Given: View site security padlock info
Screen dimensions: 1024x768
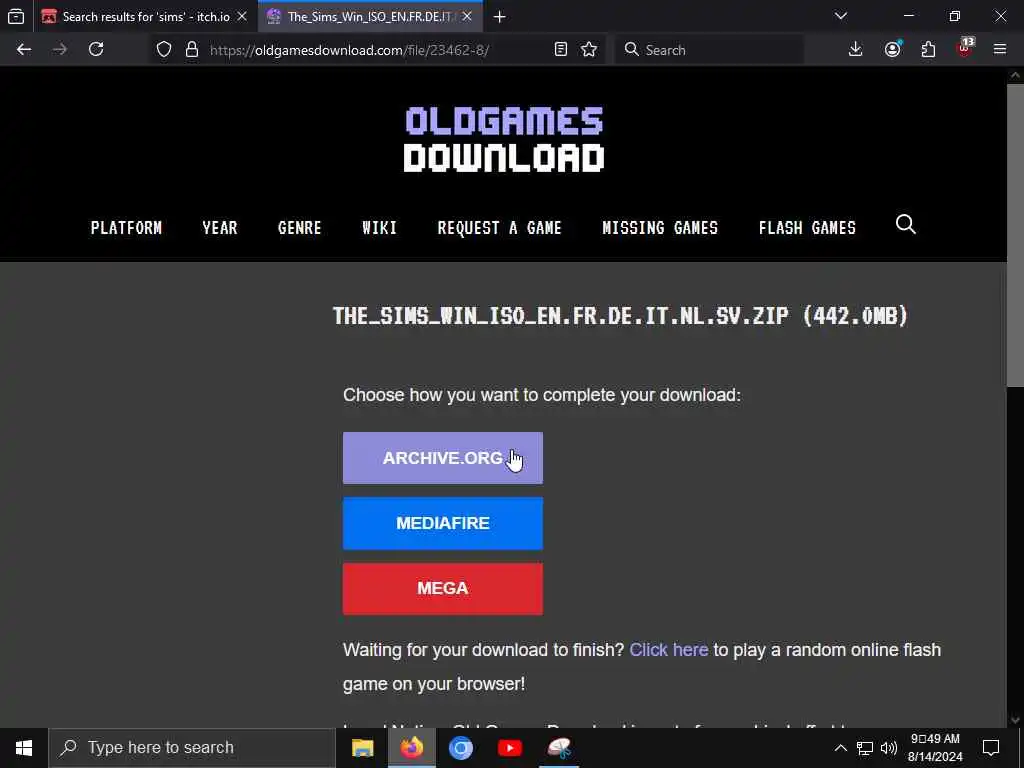Looking at the screenshot, I should tap(192, 50).
